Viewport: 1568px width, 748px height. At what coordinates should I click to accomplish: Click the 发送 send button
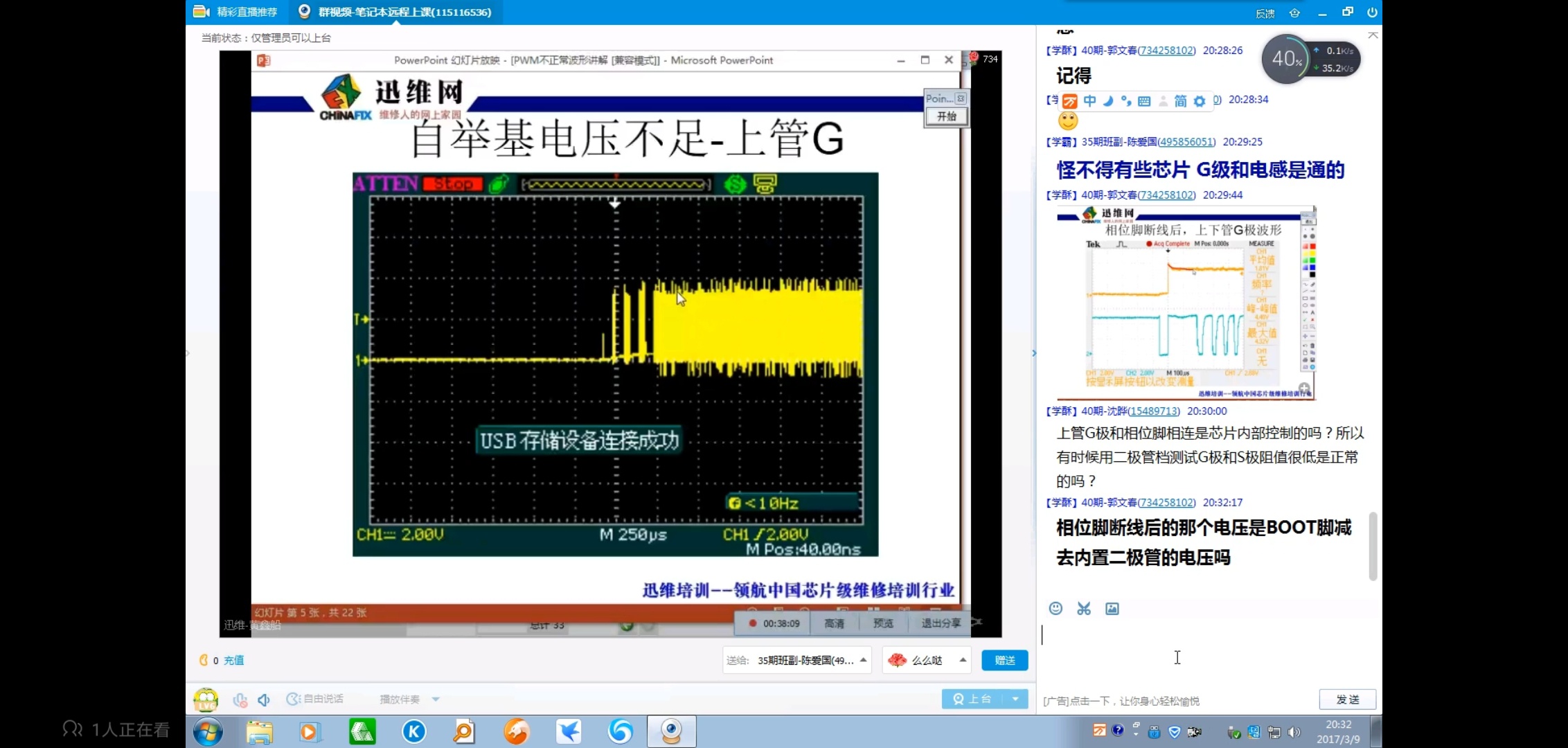click(1347, 700)
